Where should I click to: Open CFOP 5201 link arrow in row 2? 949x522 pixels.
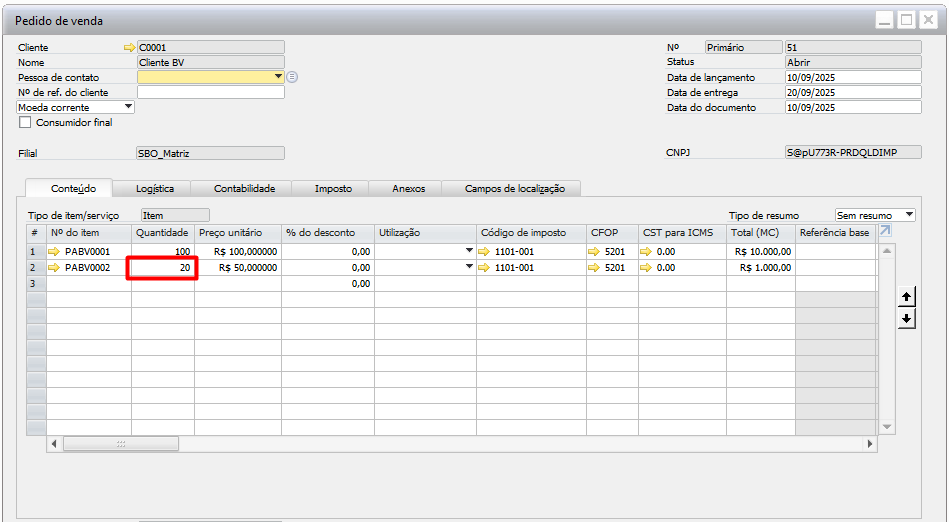coord(596,268)
